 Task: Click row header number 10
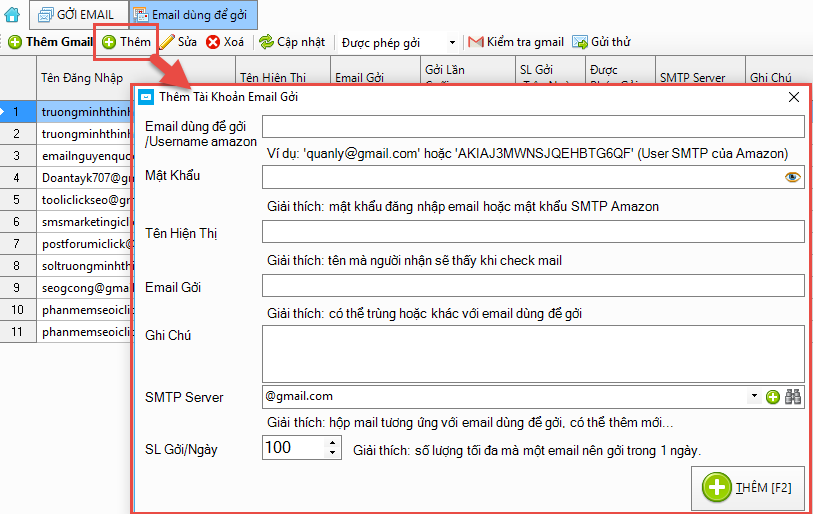click(x=18, y=310)
